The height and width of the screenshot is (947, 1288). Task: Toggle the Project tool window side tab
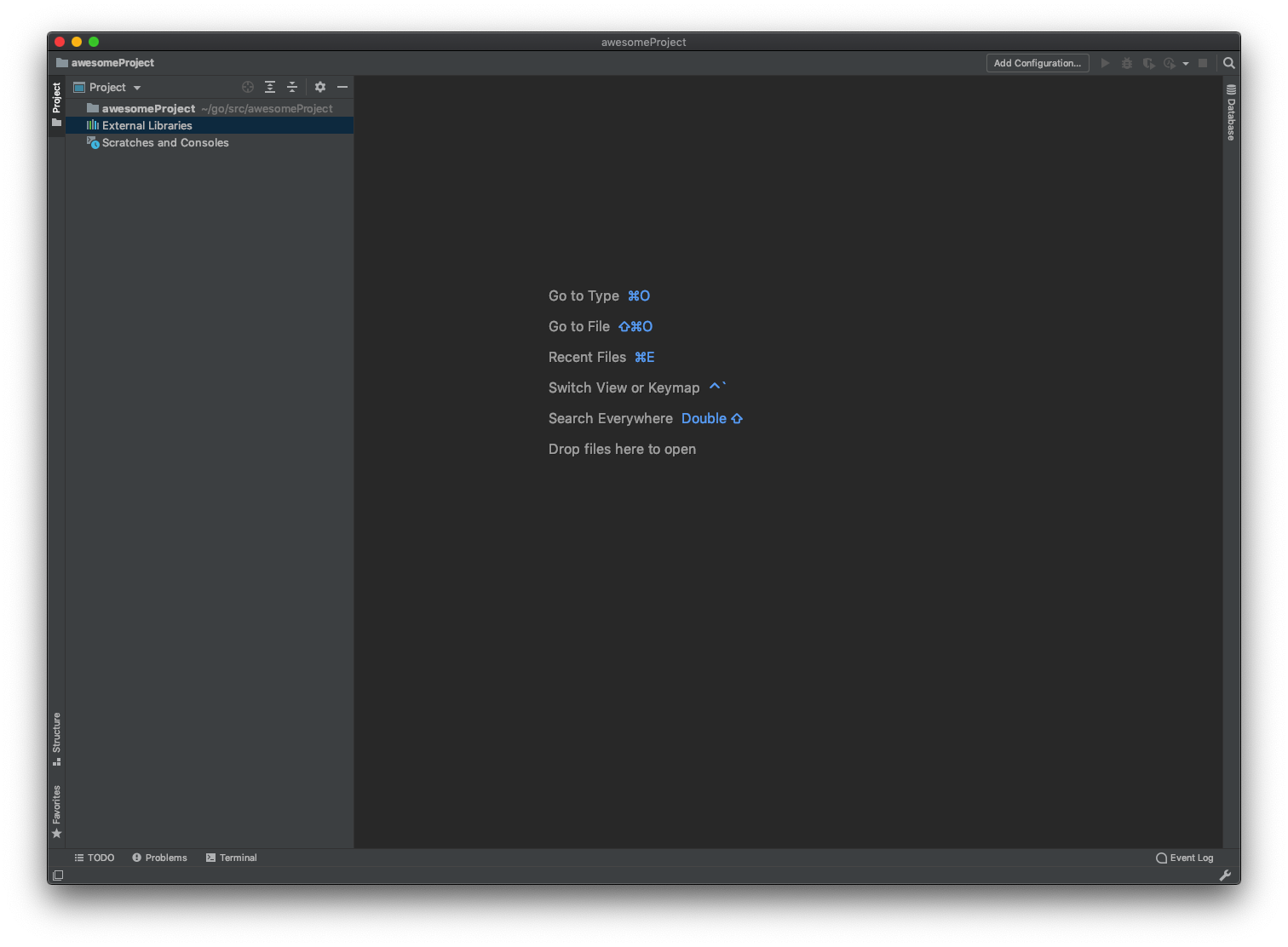(56, 105)
